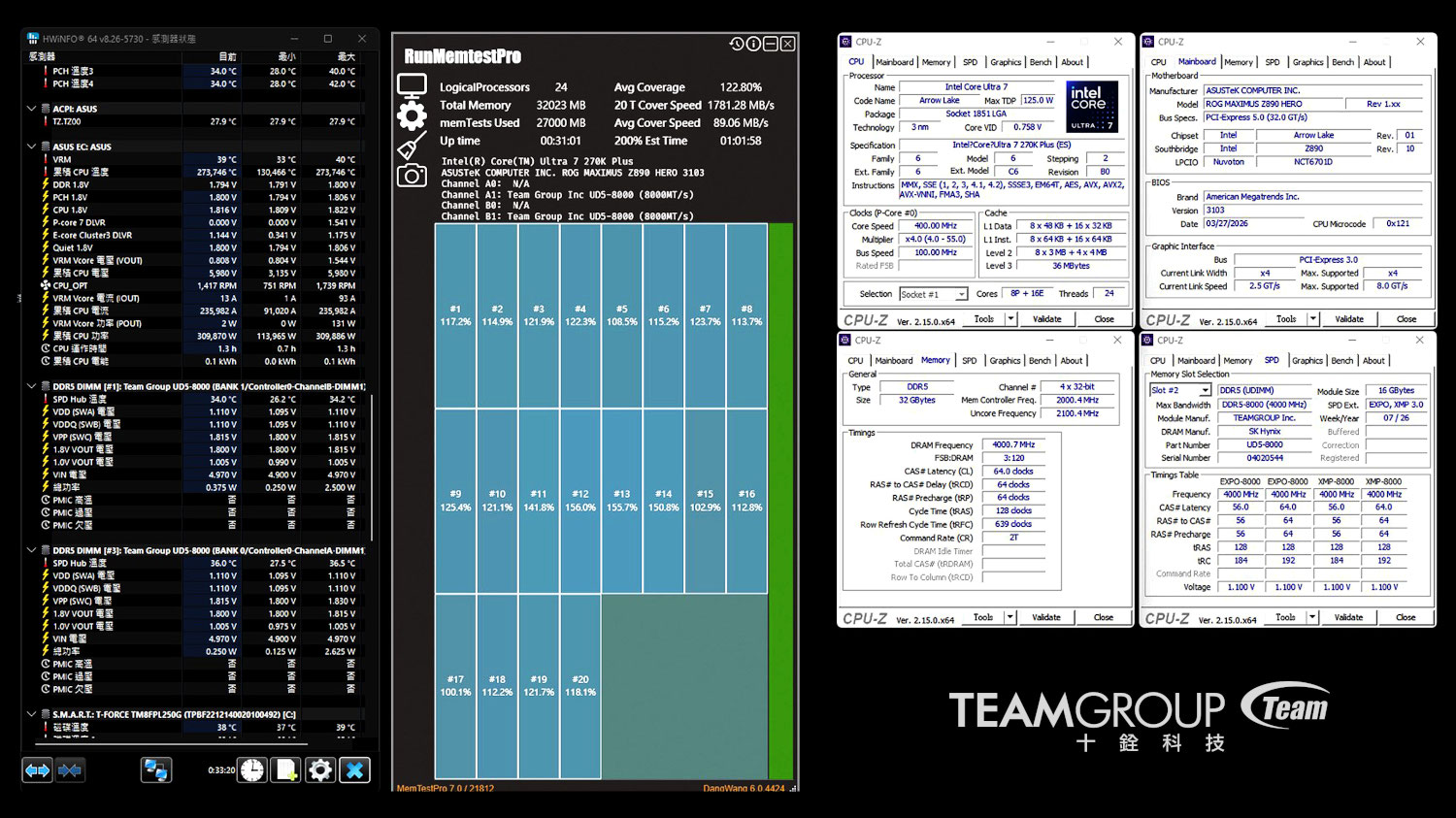
Task: Select memtest tile #1 showing 117.2%
Action: 455,315
